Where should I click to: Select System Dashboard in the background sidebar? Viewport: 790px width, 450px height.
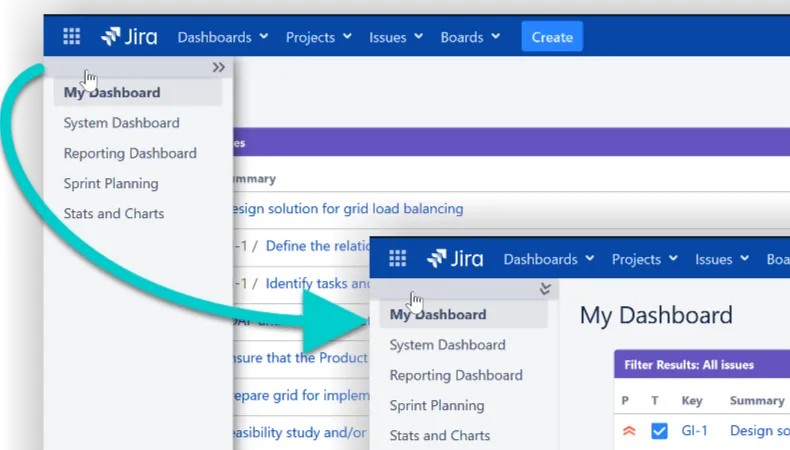[121, 123]
